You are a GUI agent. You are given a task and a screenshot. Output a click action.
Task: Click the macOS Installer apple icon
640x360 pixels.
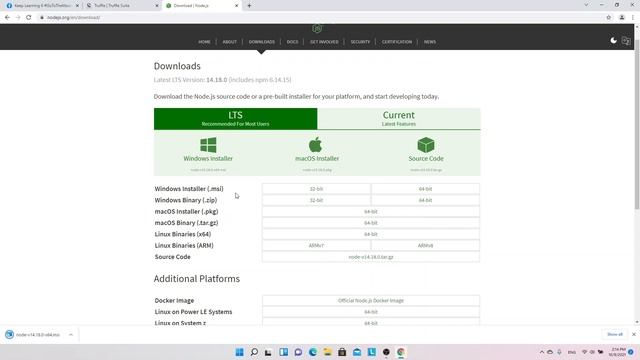tap(315, 144)
